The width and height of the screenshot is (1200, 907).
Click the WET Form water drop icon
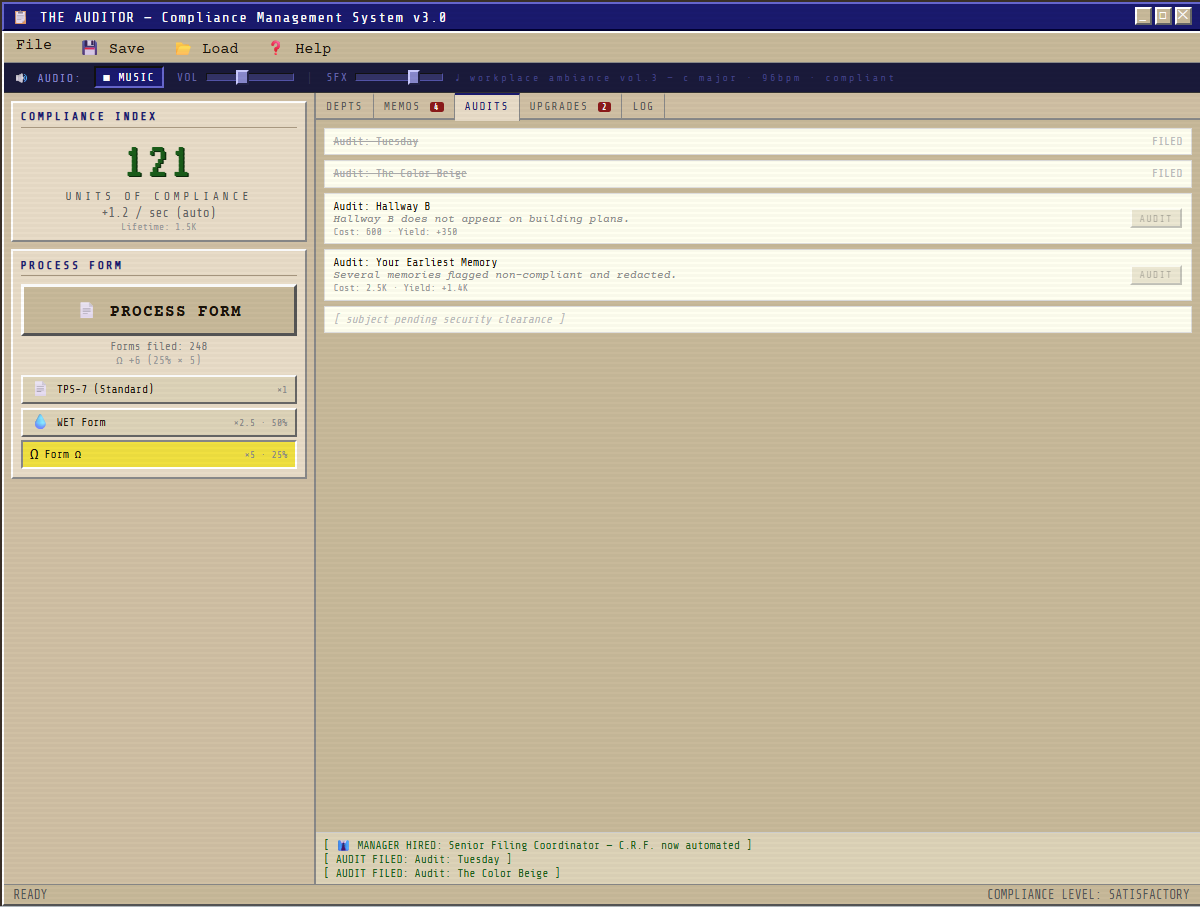tap(40, 422)
